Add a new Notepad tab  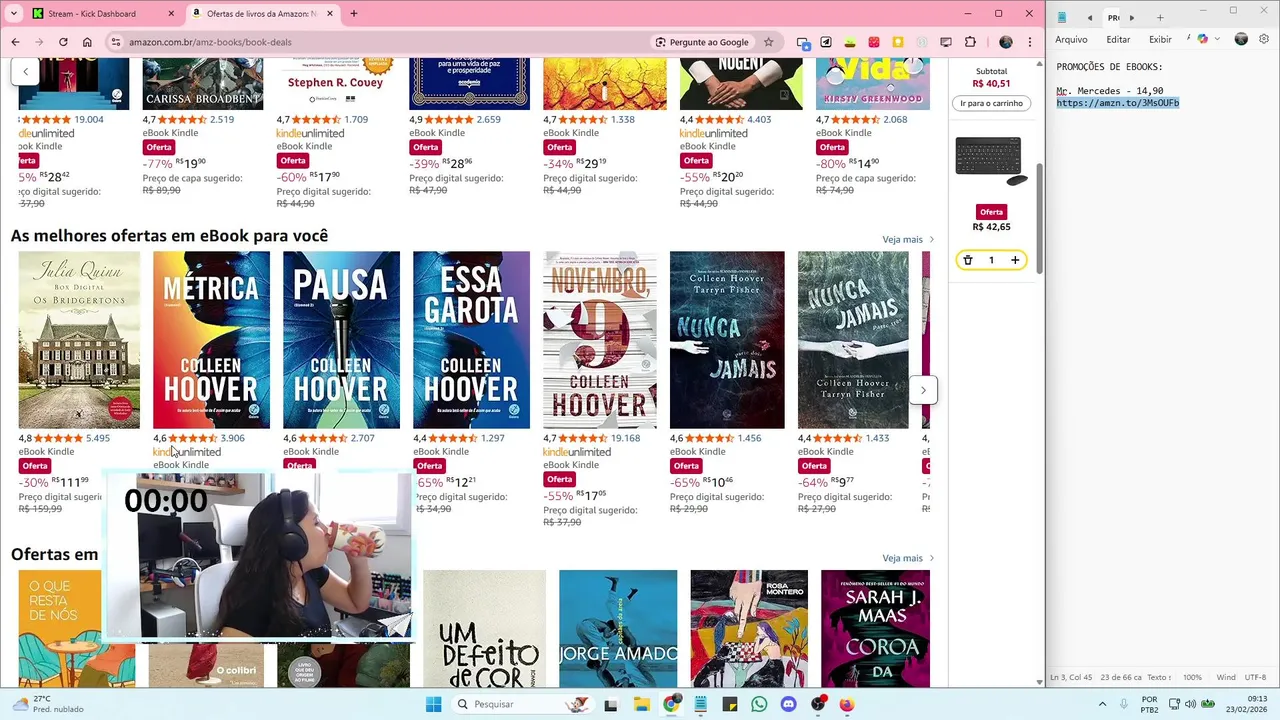(x=1160, y=17)
